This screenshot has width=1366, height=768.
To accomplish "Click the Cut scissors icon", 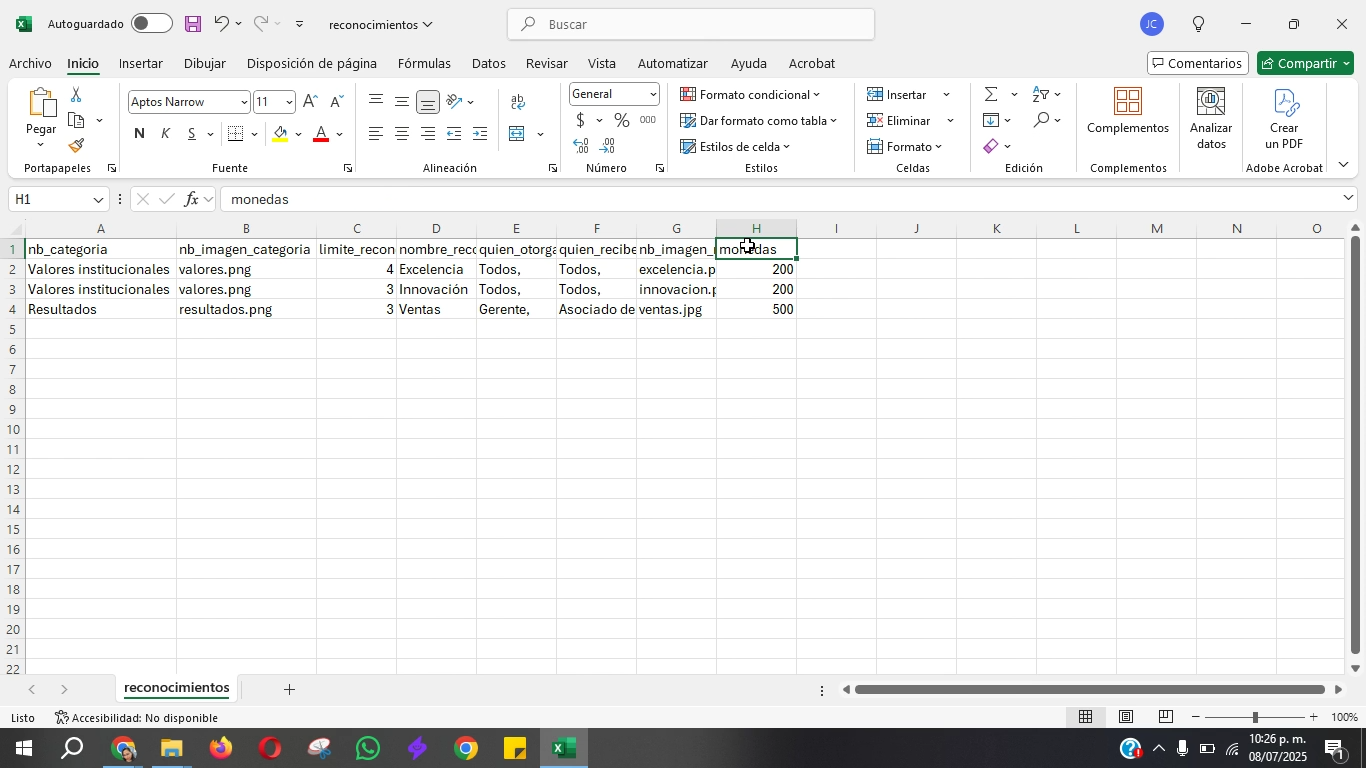I will (x=76, y=94).
